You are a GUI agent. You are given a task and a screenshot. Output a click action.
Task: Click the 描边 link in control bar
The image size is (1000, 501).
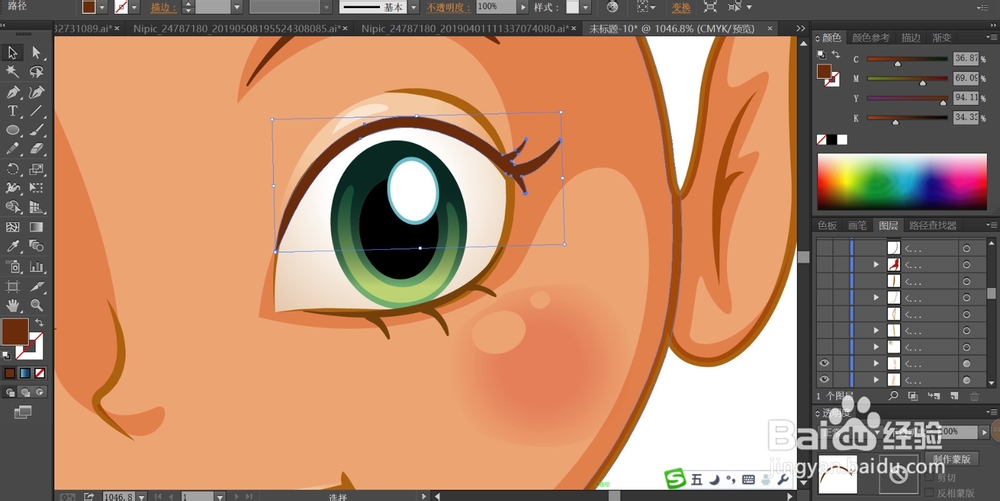163,8
